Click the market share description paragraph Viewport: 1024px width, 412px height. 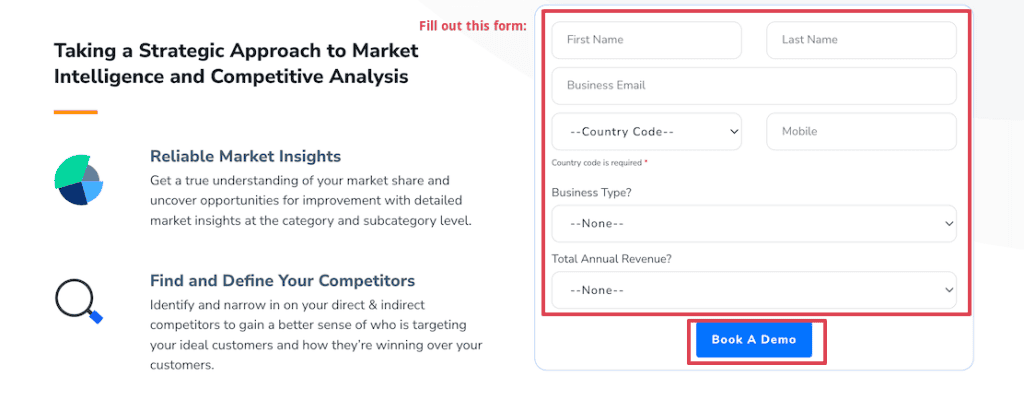pyautogui.click(x=310, y=200)
